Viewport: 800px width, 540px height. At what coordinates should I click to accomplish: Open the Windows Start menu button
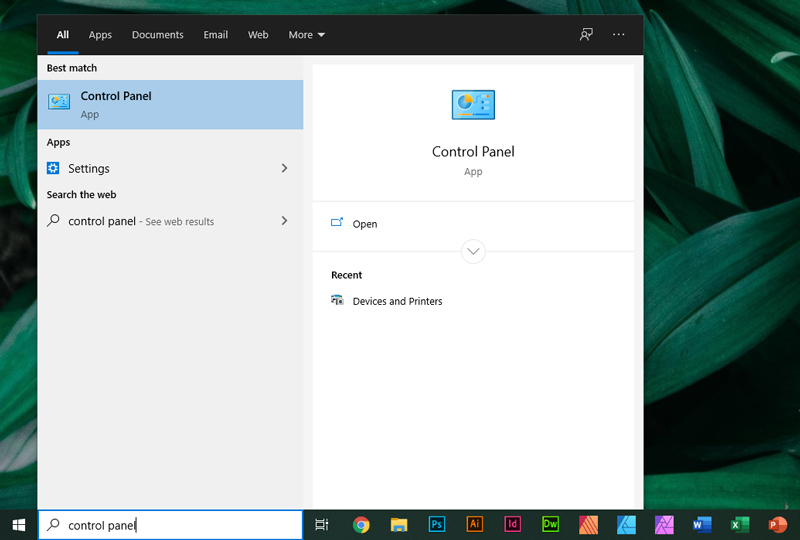pos(19,525)
